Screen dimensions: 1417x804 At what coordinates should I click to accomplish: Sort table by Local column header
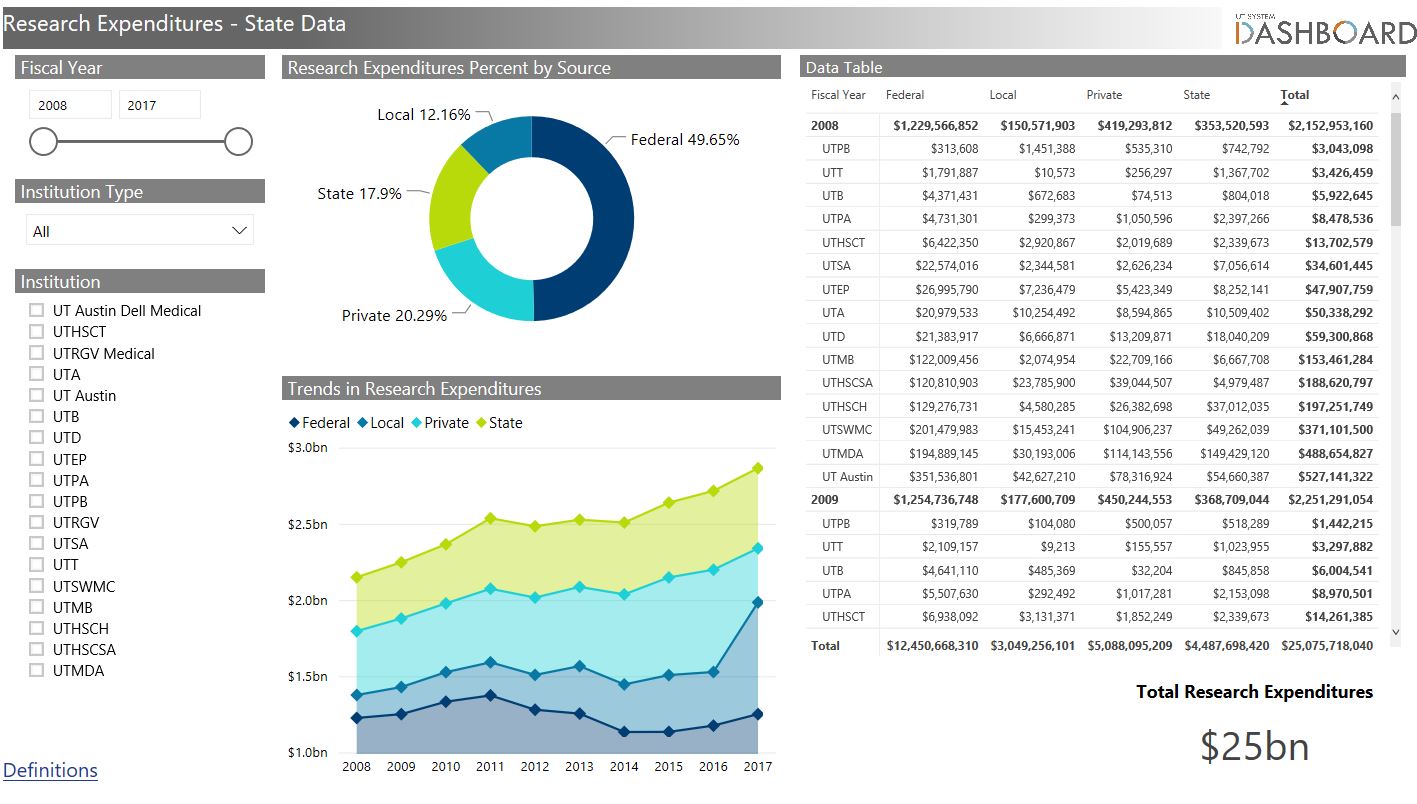(1002, 95)
